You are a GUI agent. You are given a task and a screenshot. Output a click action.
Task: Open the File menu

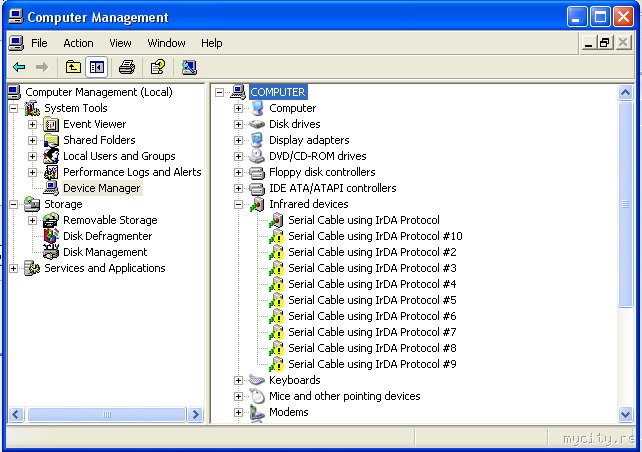point(39,43)
